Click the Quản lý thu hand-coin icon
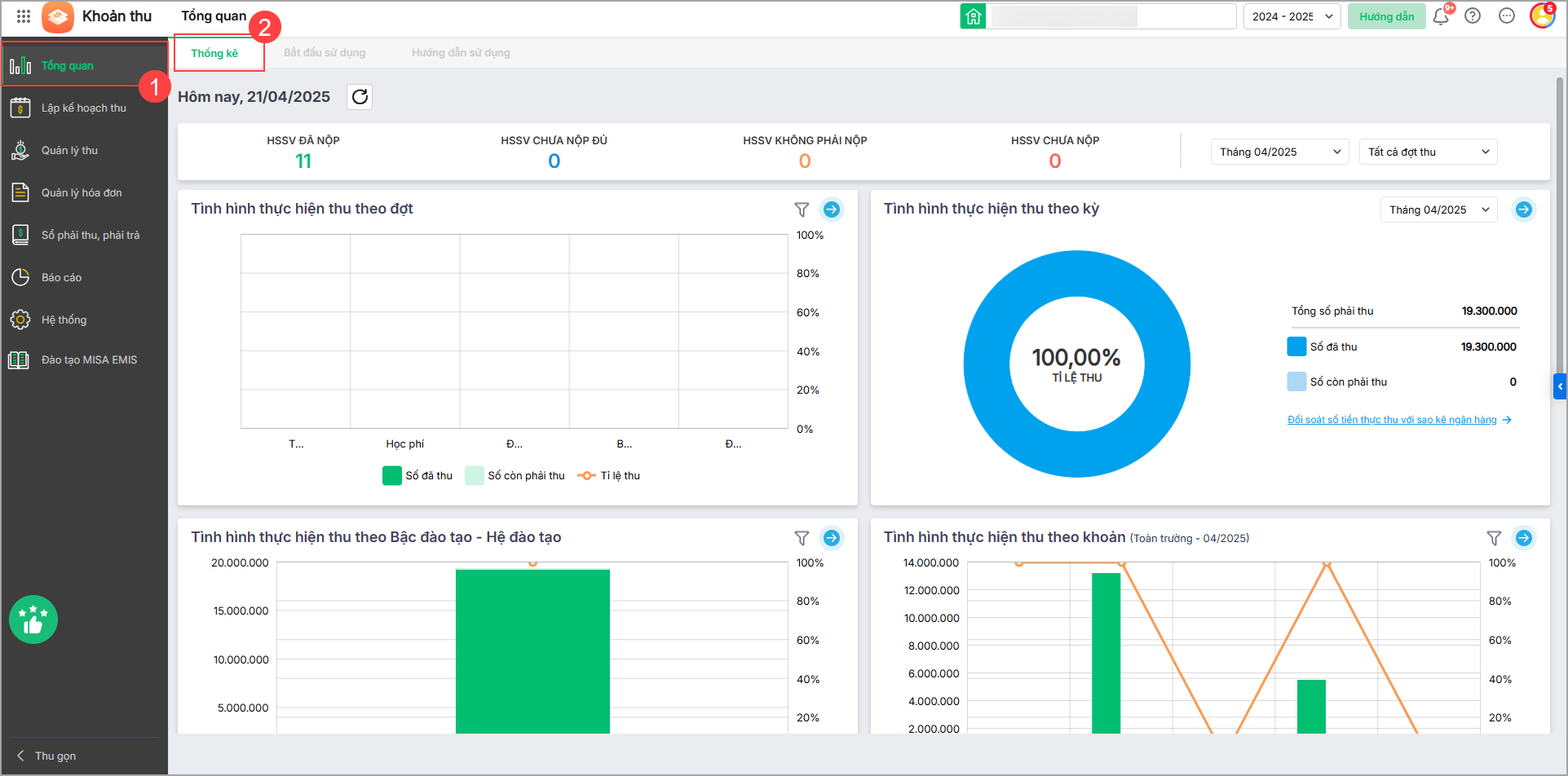 (20, 150)
